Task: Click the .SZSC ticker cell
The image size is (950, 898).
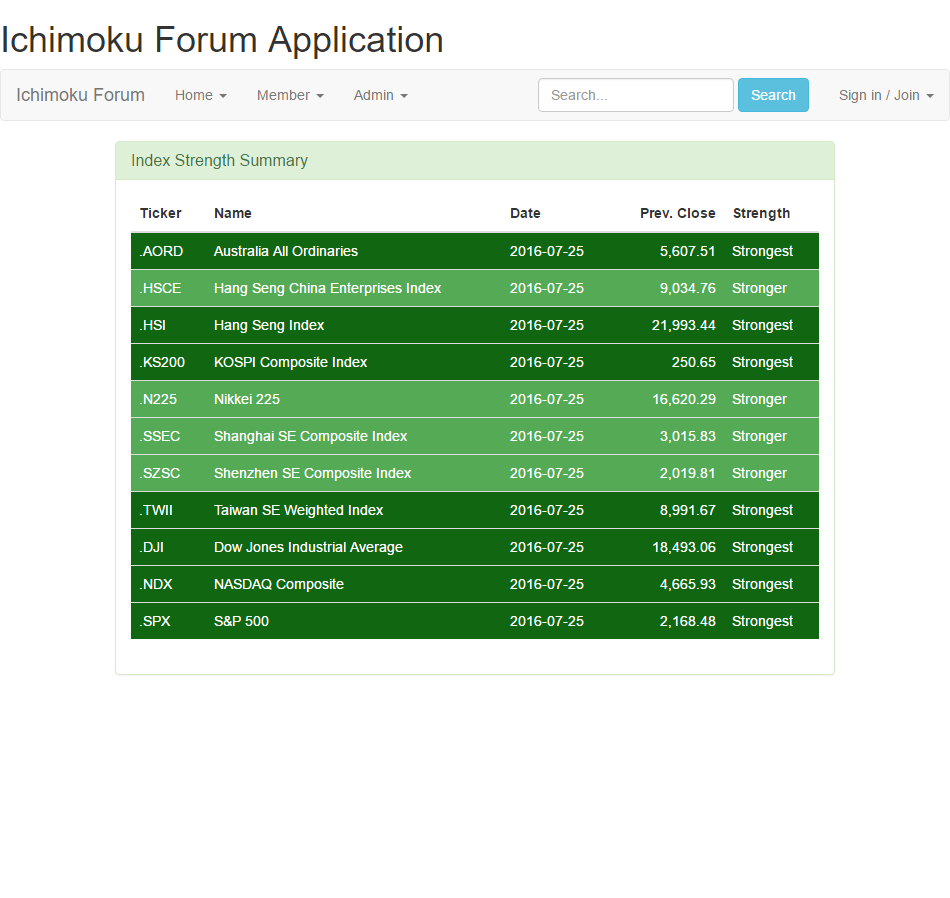Action: [160, 473]
